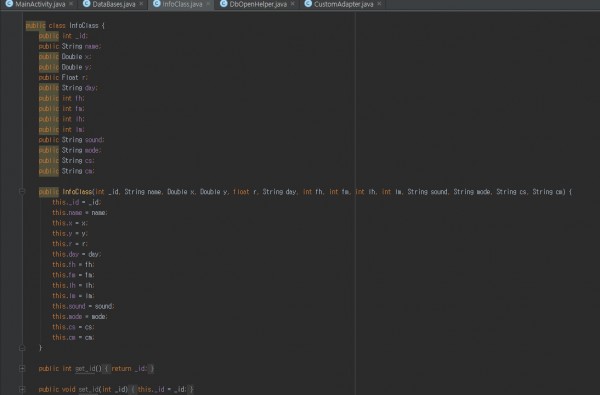Click the 'public String day;' field line
This screenshot has width=600, height=395.
(68, 88)
